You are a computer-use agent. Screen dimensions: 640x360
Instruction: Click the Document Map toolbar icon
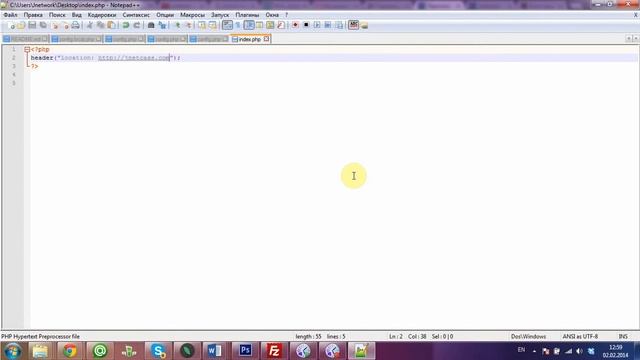point(270,25)
